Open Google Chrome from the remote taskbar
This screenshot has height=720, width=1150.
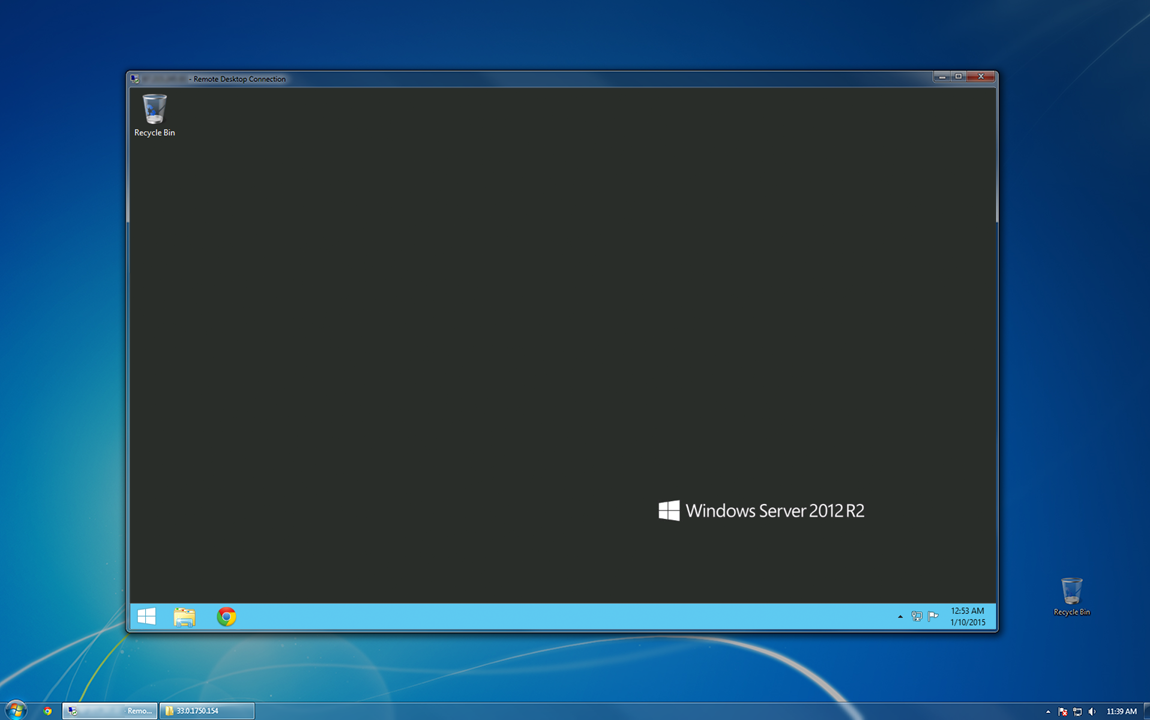point(226,616)
